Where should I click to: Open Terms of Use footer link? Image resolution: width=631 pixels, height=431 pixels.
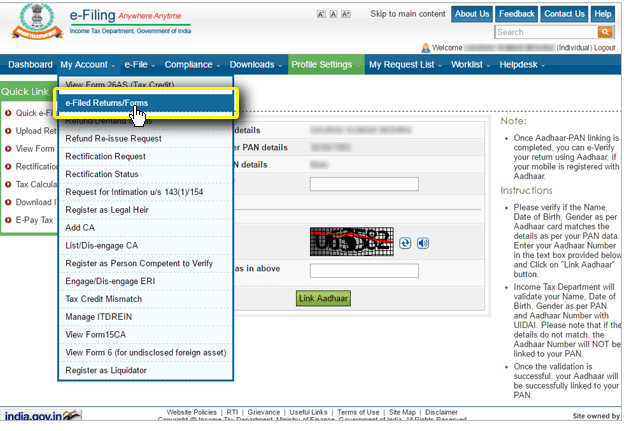(x=358, y=412)
